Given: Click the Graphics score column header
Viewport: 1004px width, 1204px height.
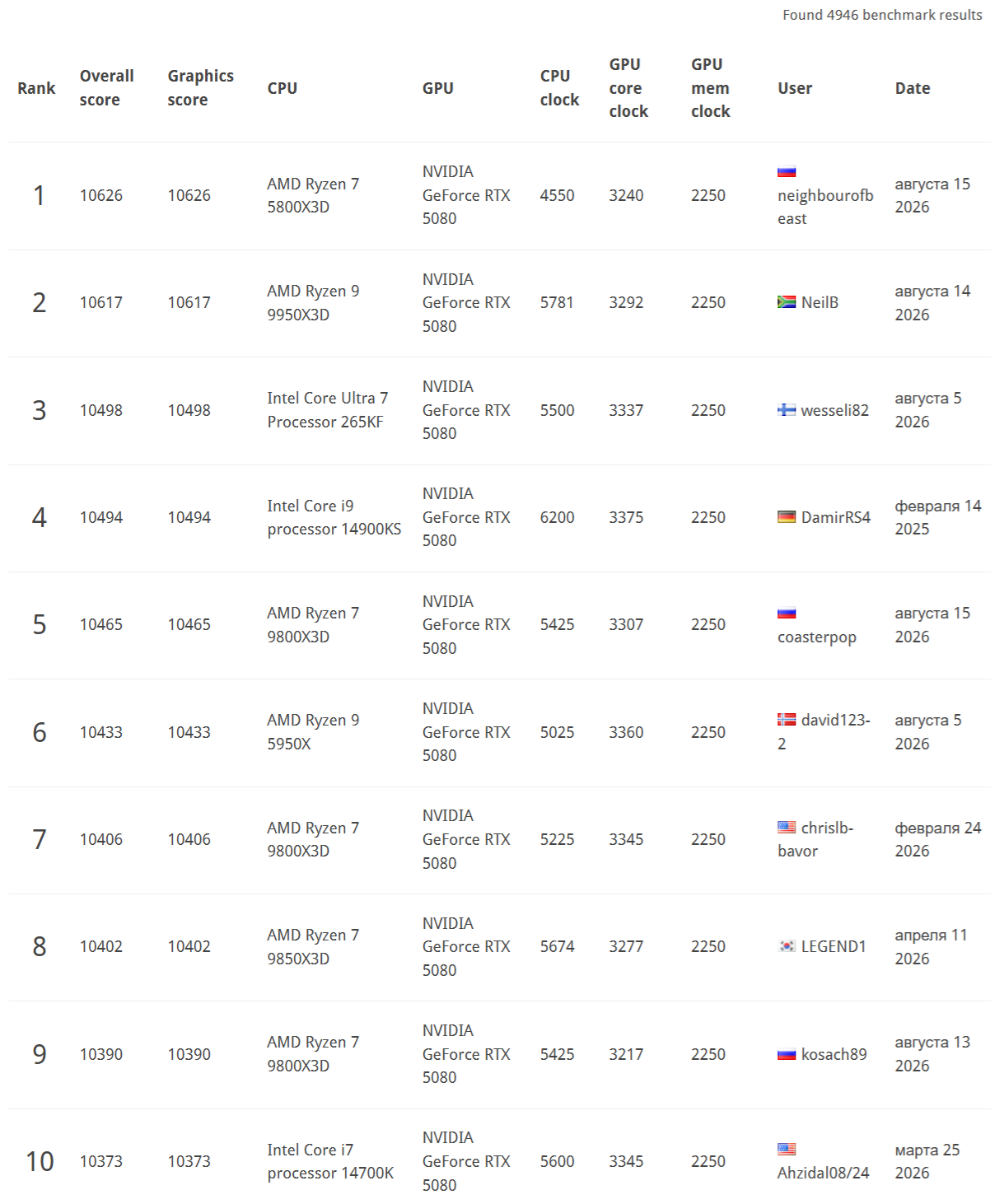Looking at the screenshot, I should tap(200, 87).
